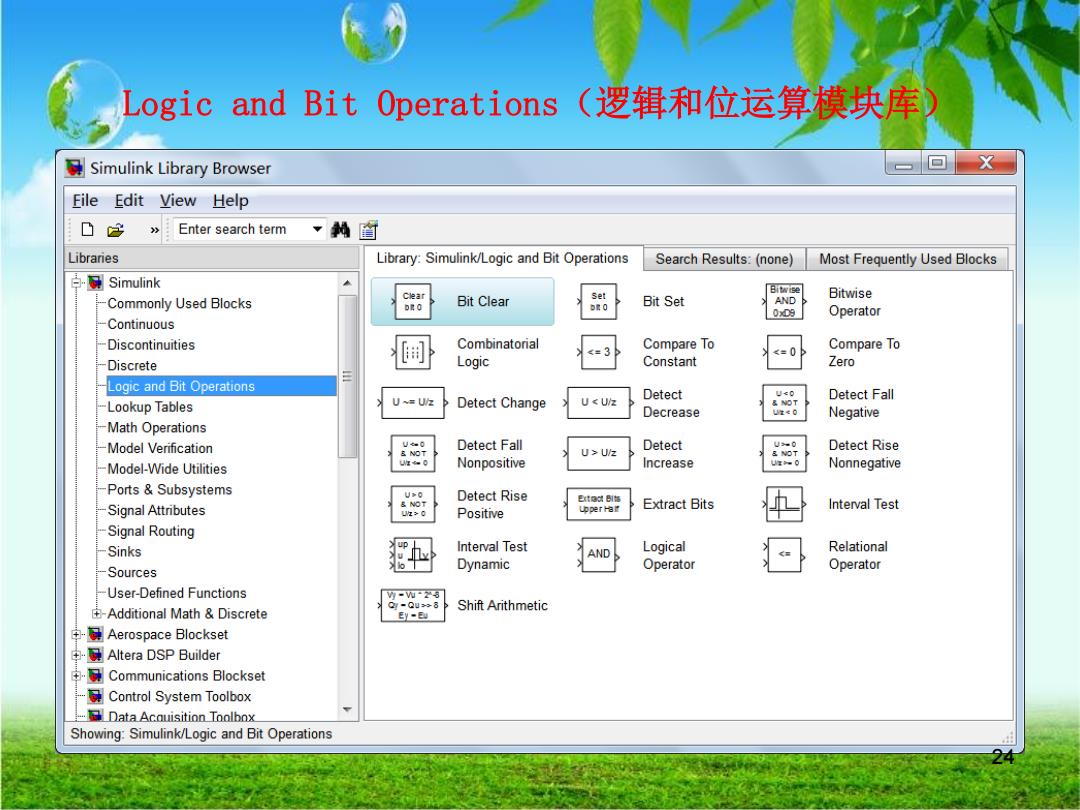Select the Shift Arithmetic block icon
This screenshot has height=810, width=1080.
[x=413, y=605]
